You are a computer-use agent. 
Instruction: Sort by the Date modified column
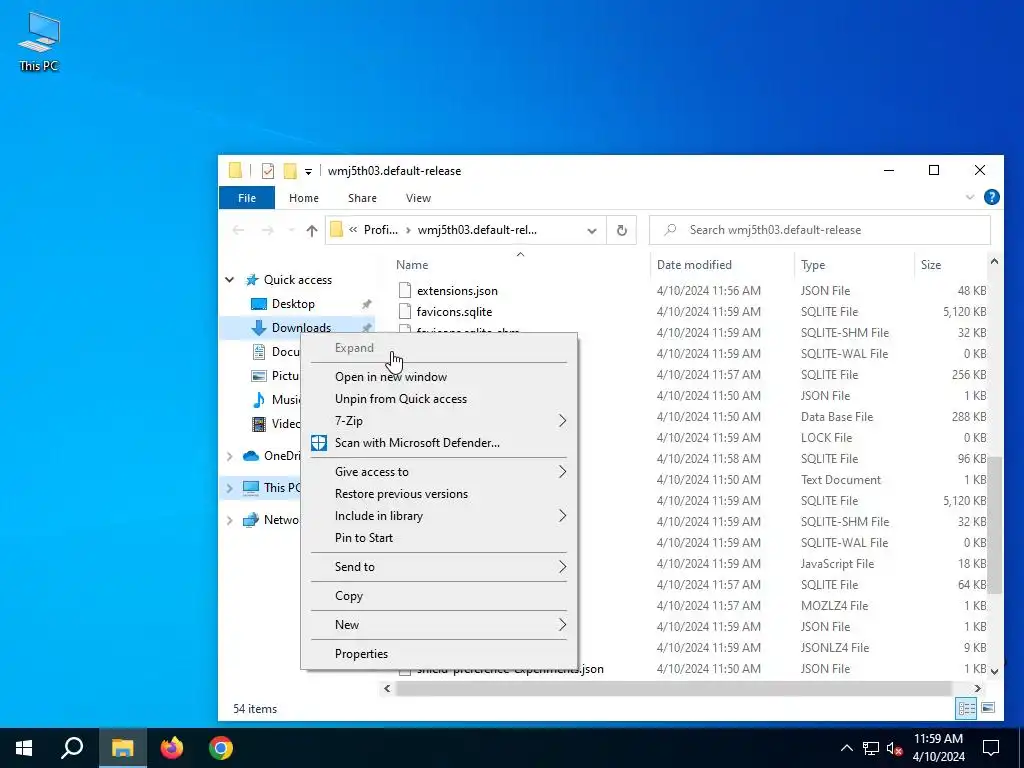coord(694,264)
